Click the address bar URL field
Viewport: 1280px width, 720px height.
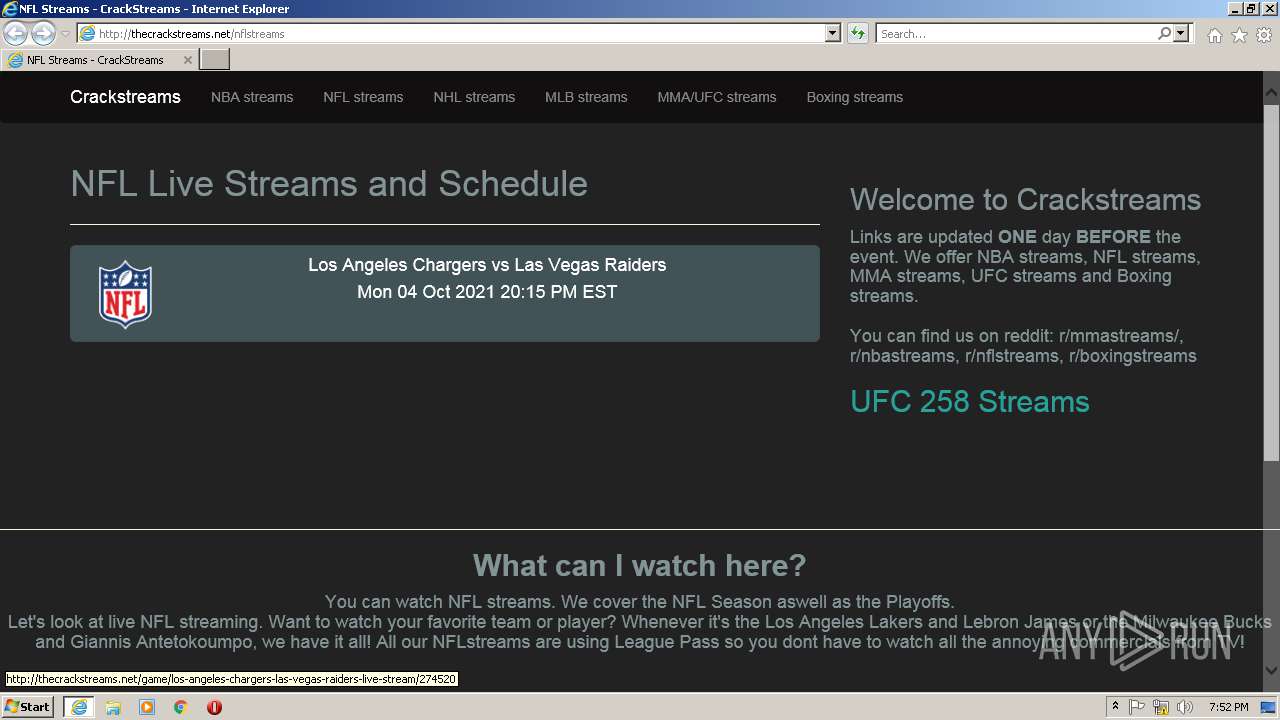(x=458, y=34)
